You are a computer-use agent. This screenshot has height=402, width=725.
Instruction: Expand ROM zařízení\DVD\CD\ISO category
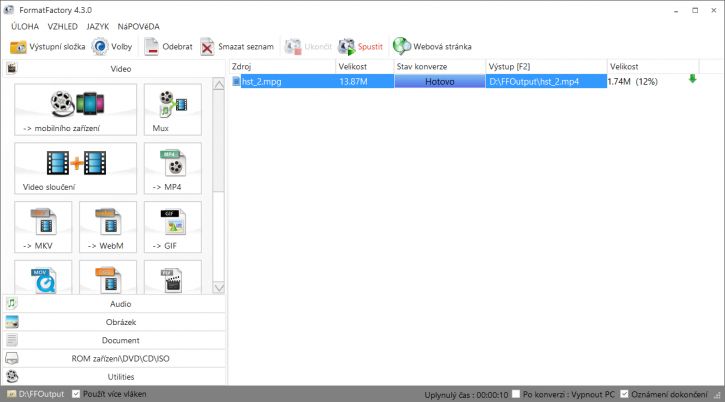pos(115,359)
